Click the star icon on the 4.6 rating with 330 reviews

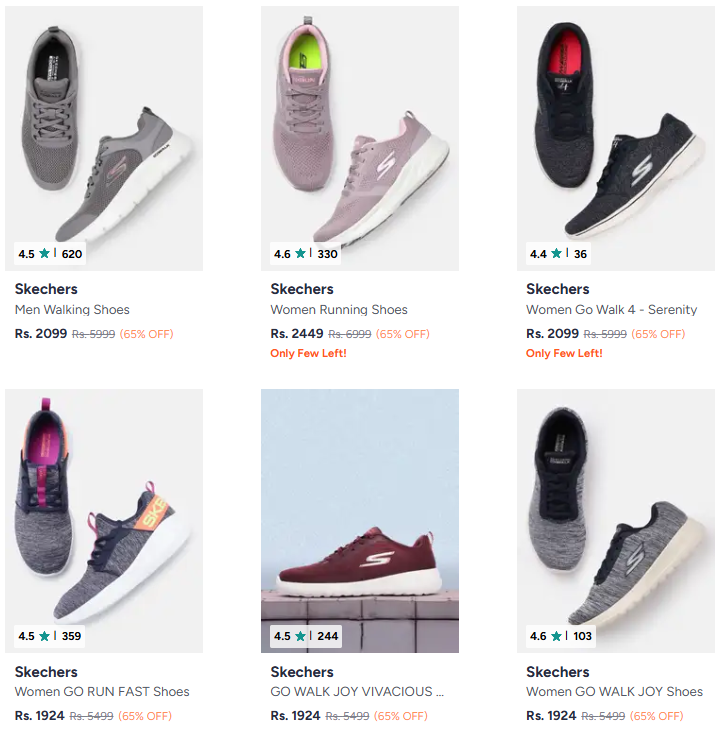[300, 254]
